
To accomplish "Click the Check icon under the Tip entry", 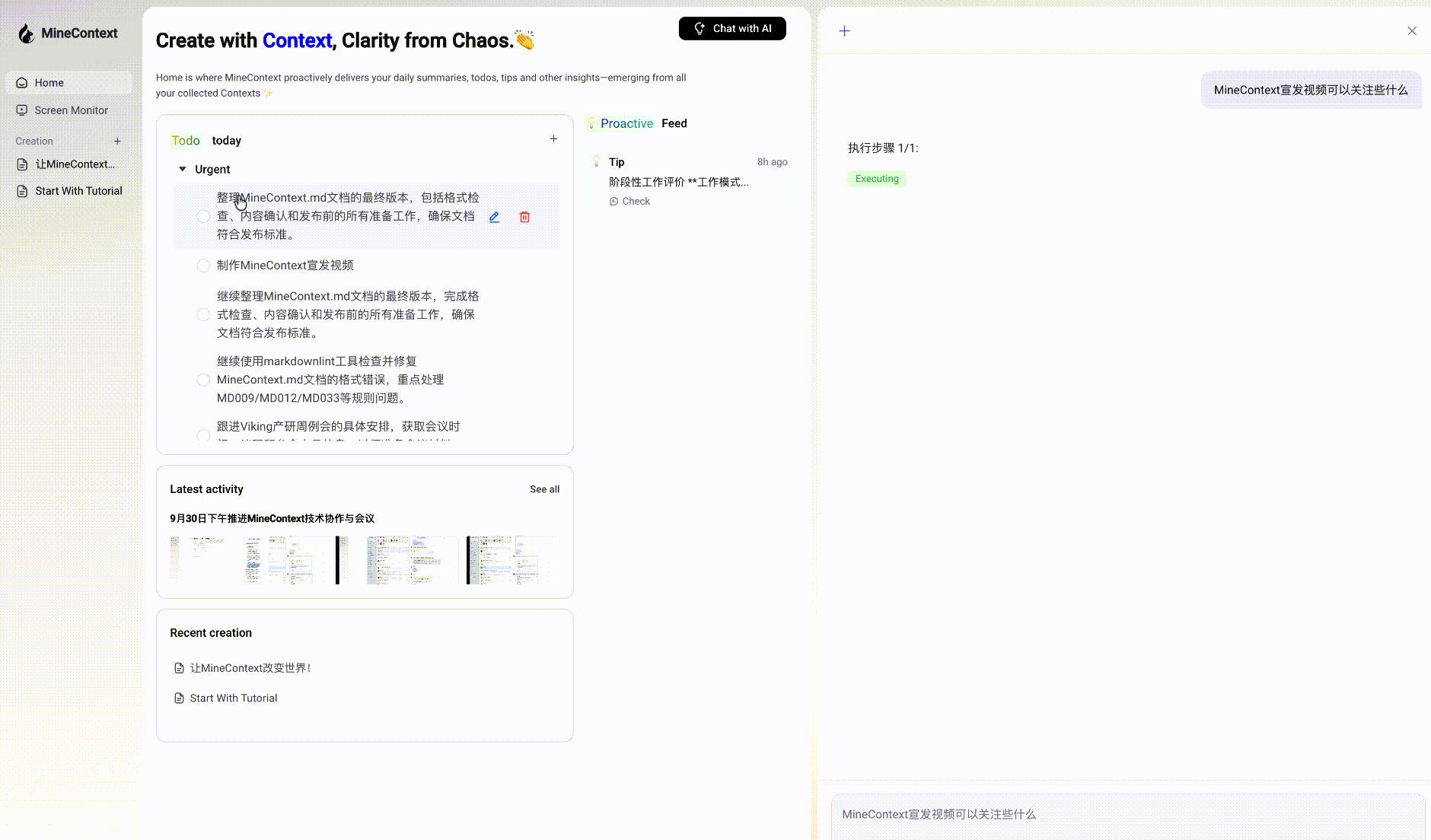I will coord(614,201).
